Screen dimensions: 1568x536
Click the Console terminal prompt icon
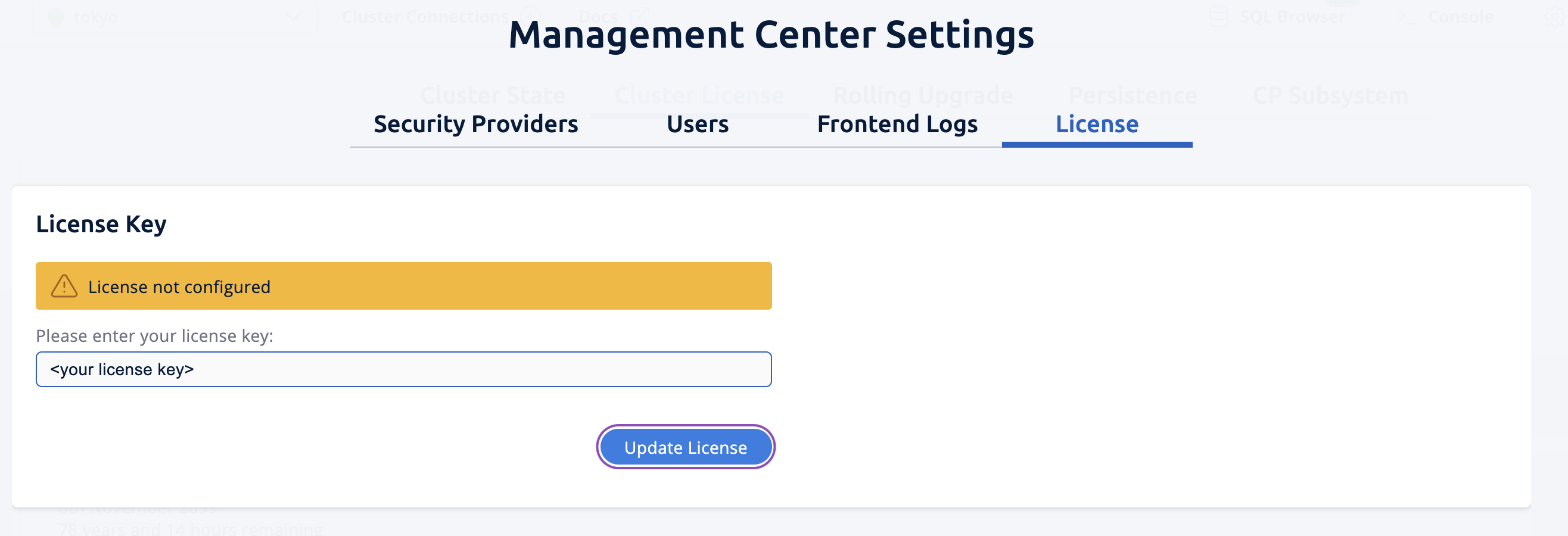1406,17
